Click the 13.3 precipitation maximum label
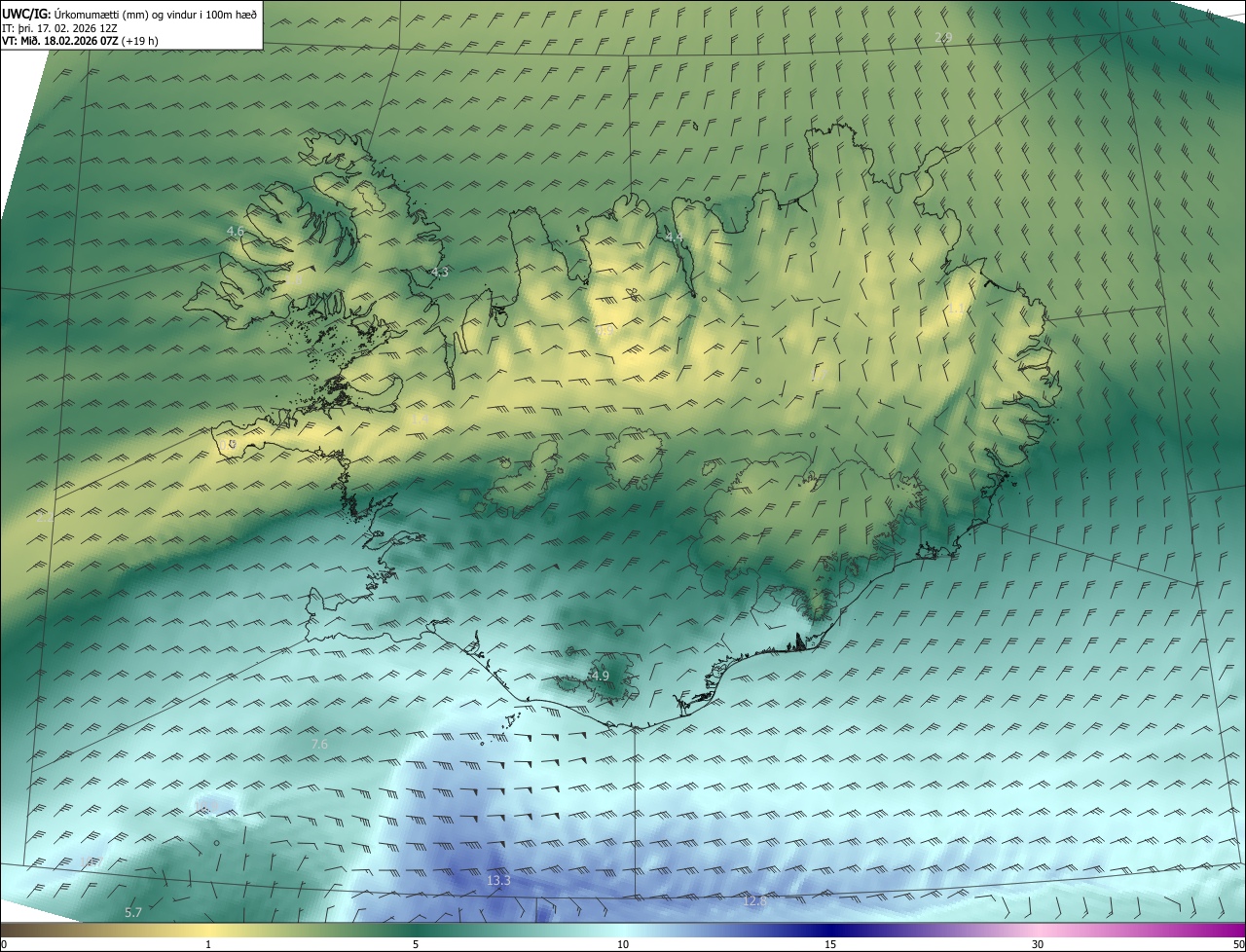Screen dimensions: 1246x952 pyautogui.click(x=498, y=881)
